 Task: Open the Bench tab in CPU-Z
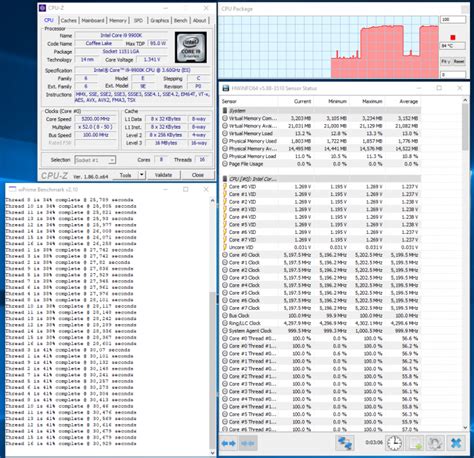(x=180, y=20)
